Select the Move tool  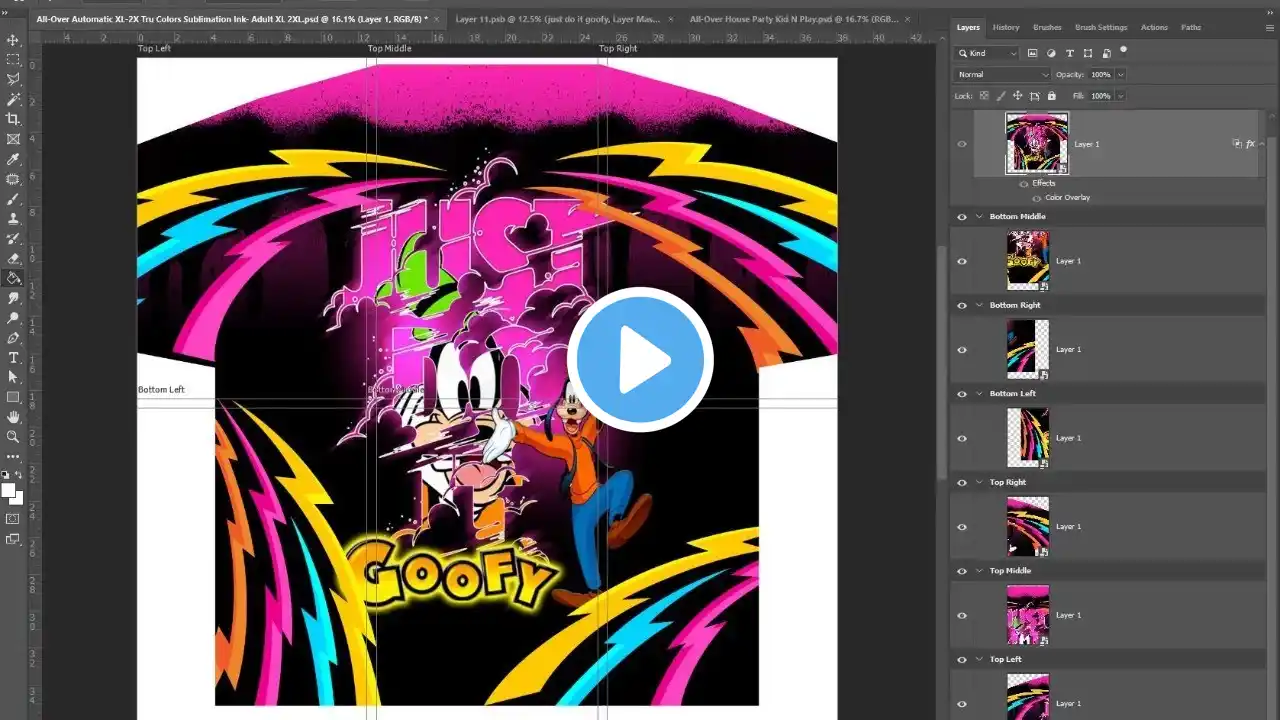click(x=13, y=40)
